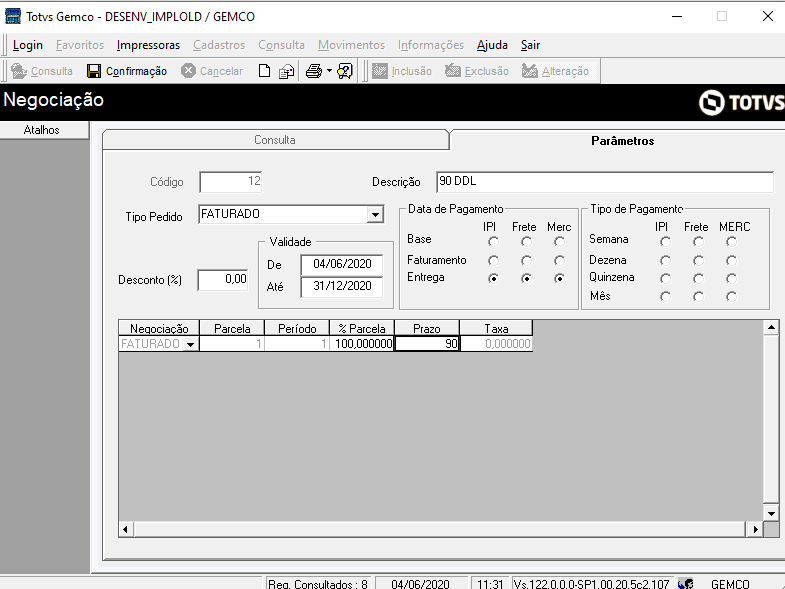Image resolution: width=785 pixels, height=589 pixels.
Task: Click the help question mark icon
Action: (345, 71)
